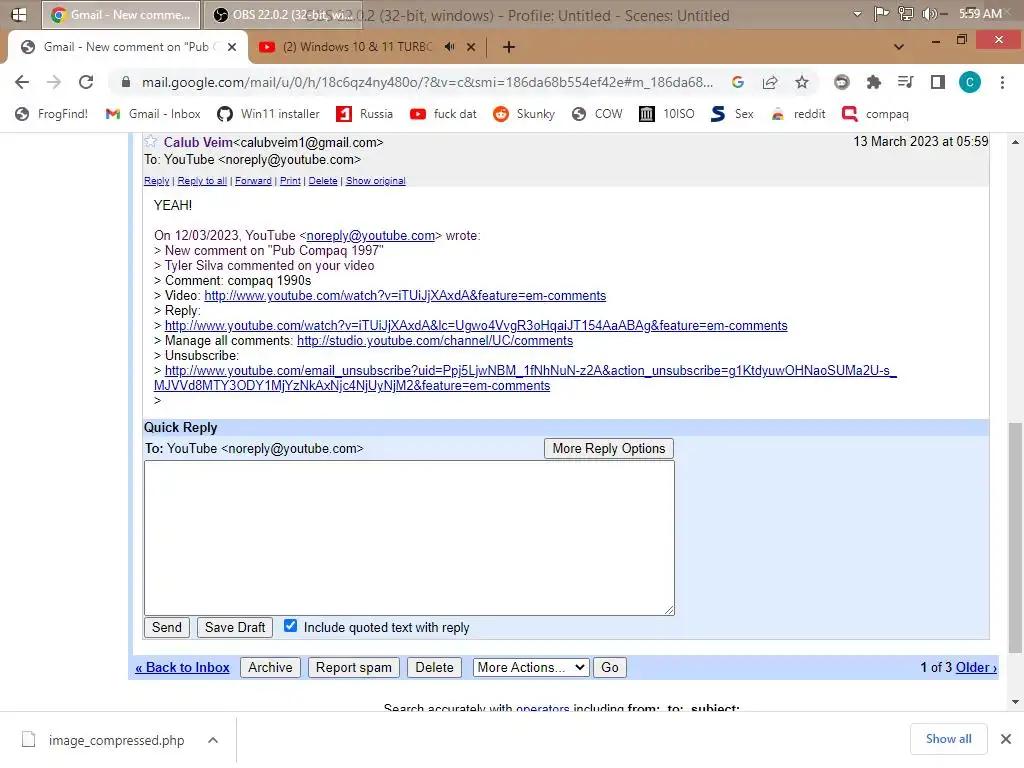Bookmark this page with the star icon
Viewport: 1024px width, 768px height.
point(802,82)
